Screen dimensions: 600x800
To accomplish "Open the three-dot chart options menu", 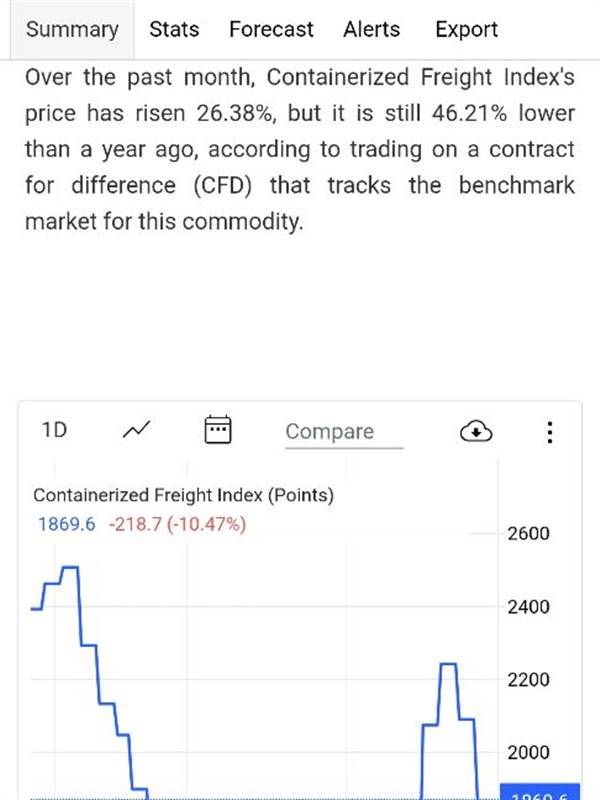I will 549,432.
